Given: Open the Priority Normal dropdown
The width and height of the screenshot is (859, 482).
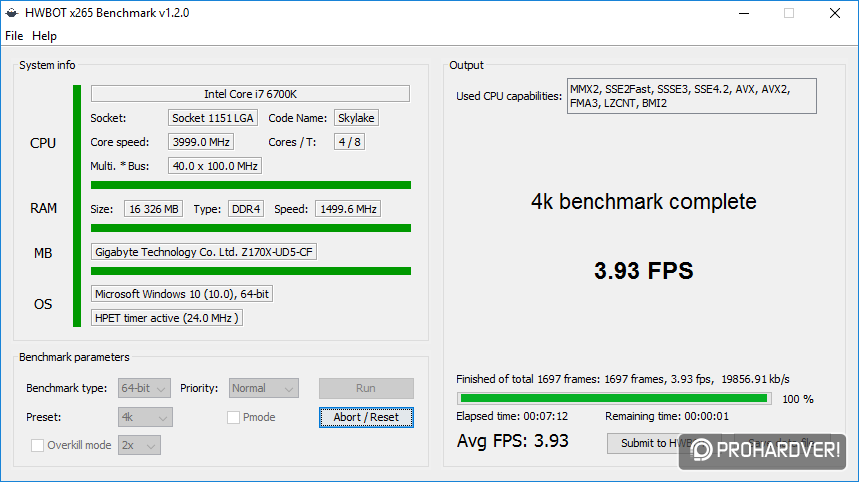Looking at the screenshot, I should tap(264, 388).
